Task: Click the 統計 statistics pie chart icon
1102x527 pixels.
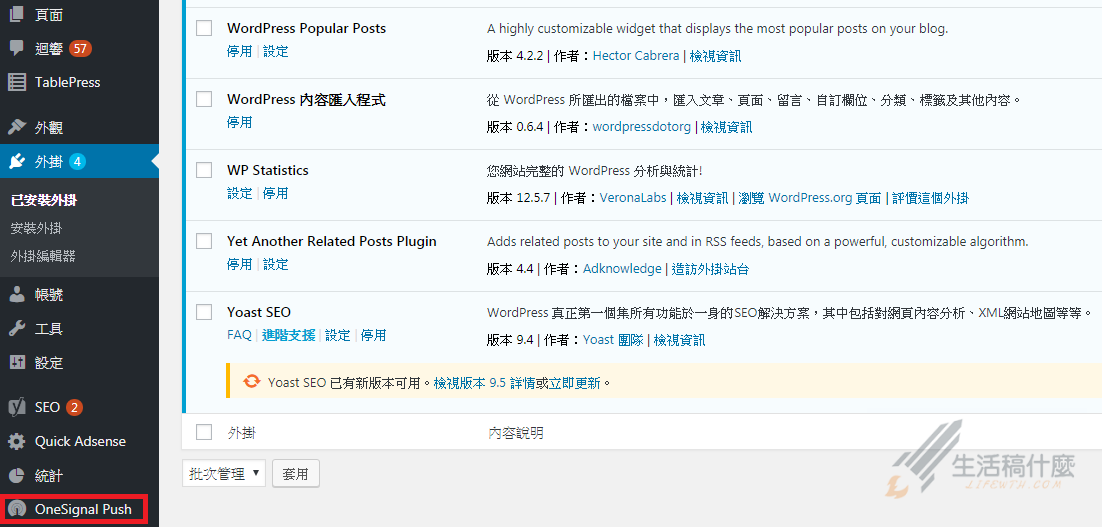Action: (17, 475)
